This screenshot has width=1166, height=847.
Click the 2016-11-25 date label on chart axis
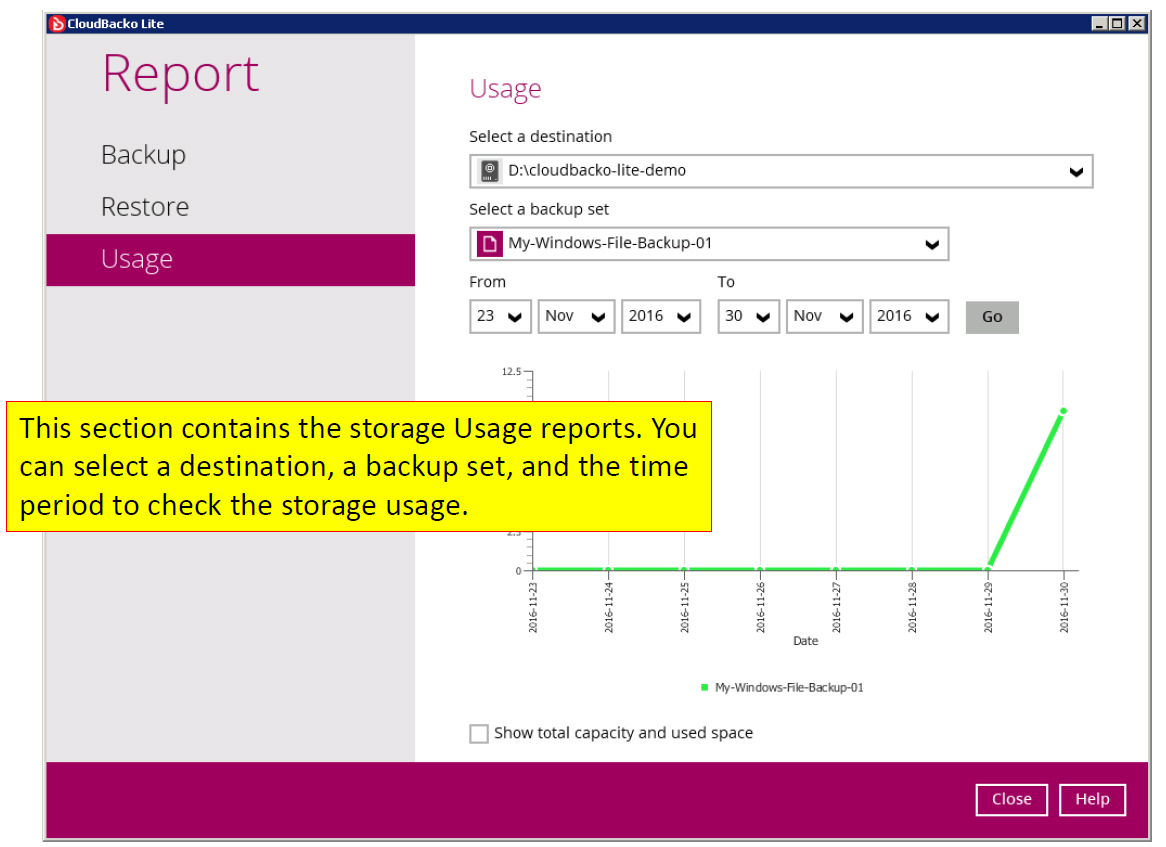685,608
